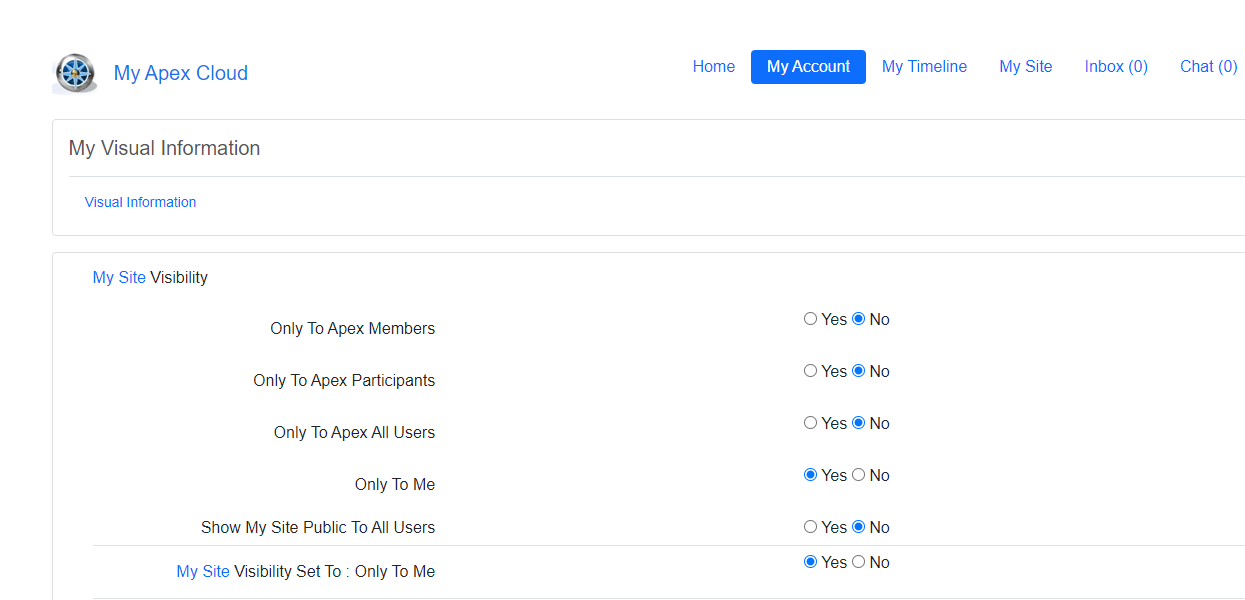Set Only To Apex All Users to Yes
Viewport: 1245px width, 600px height.
(x=810, y=423)
